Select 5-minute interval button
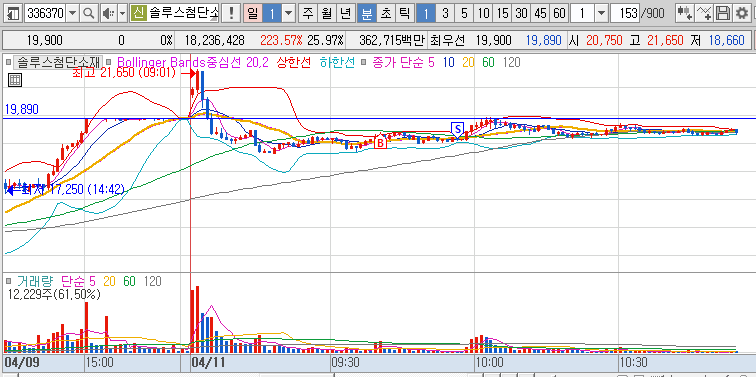Image resolution: width=756 pixels, height=377 pixels. pos(464,13)
